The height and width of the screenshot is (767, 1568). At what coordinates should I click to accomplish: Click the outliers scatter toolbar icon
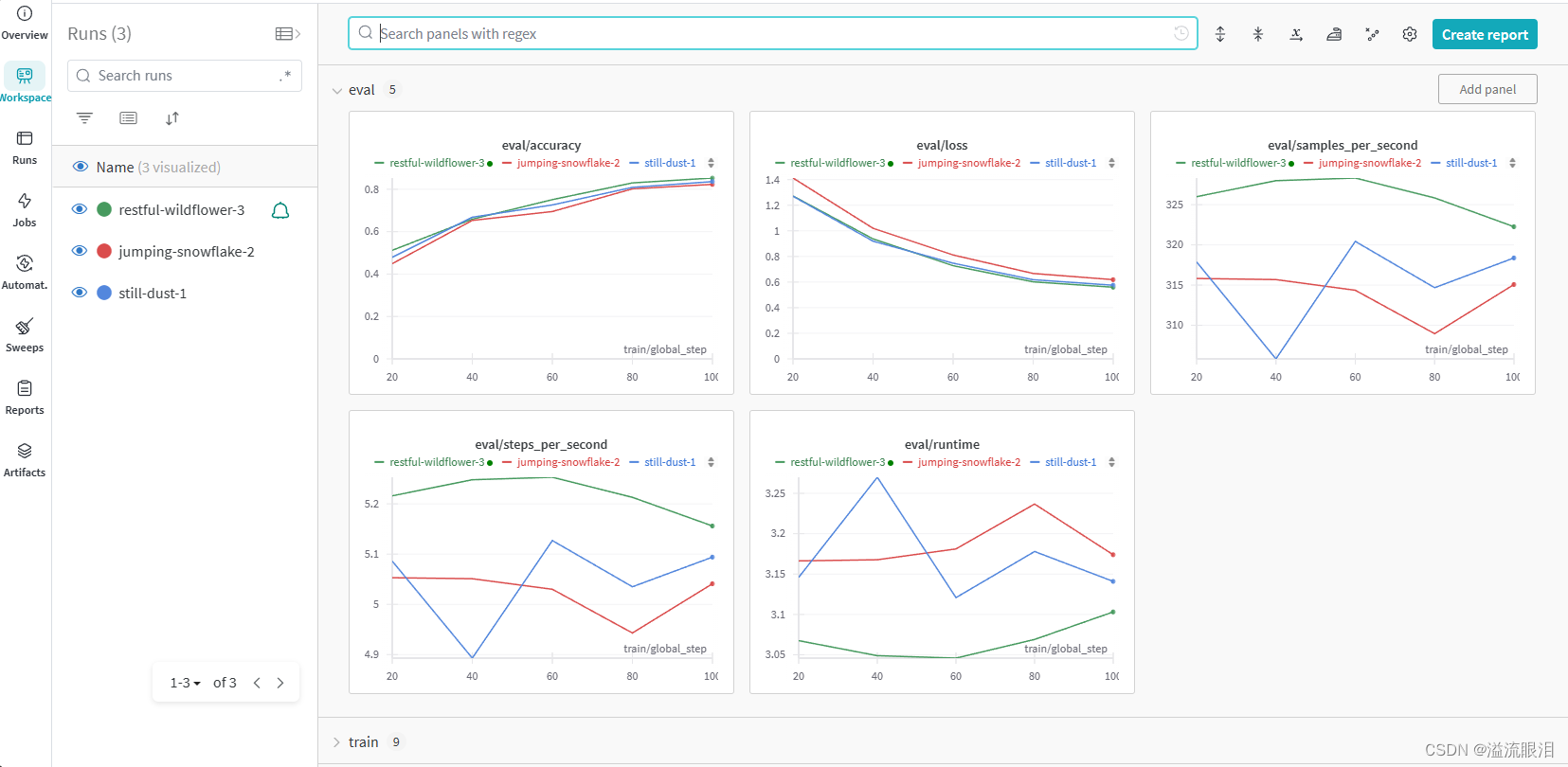(x=1372, y=34)
